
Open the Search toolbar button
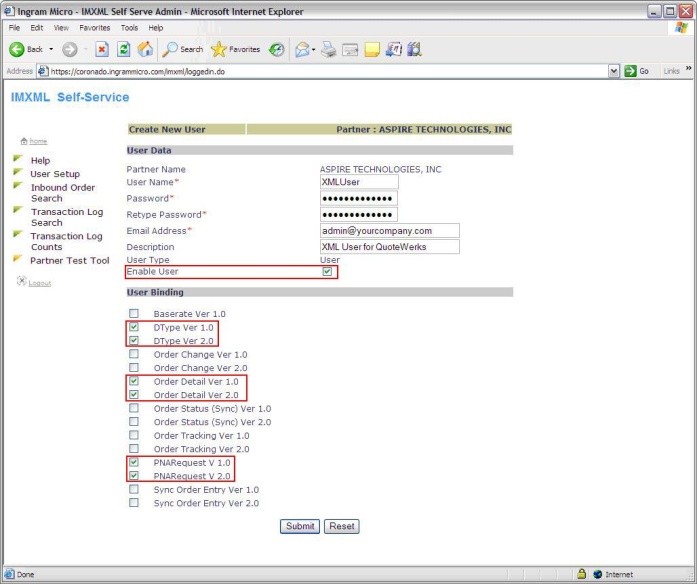(183, 49)
